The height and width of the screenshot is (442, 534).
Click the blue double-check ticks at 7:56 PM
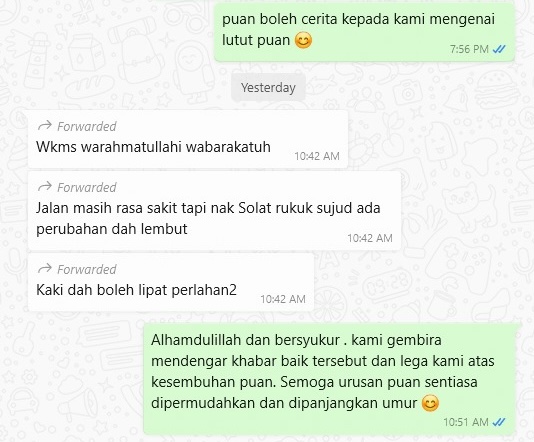(x=499, y=49)
